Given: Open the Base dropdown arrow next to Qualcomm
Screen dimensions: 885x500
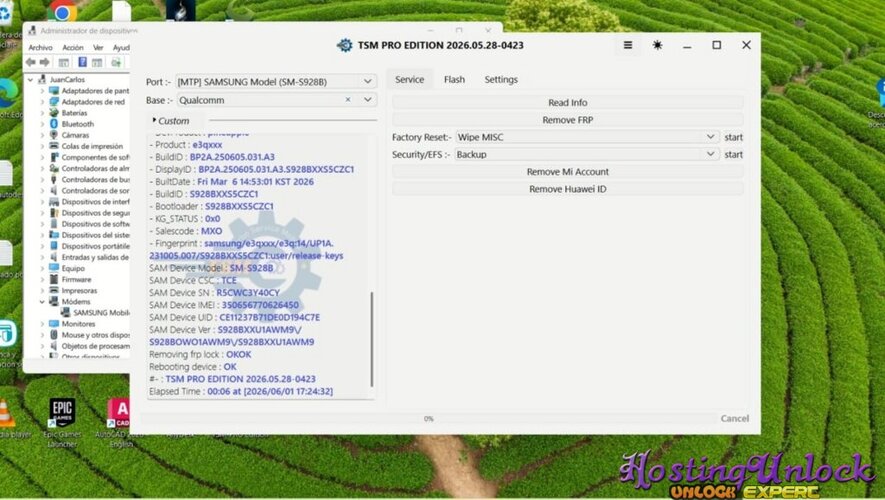Looking at the screenshot, I should (x=367, y=100).
